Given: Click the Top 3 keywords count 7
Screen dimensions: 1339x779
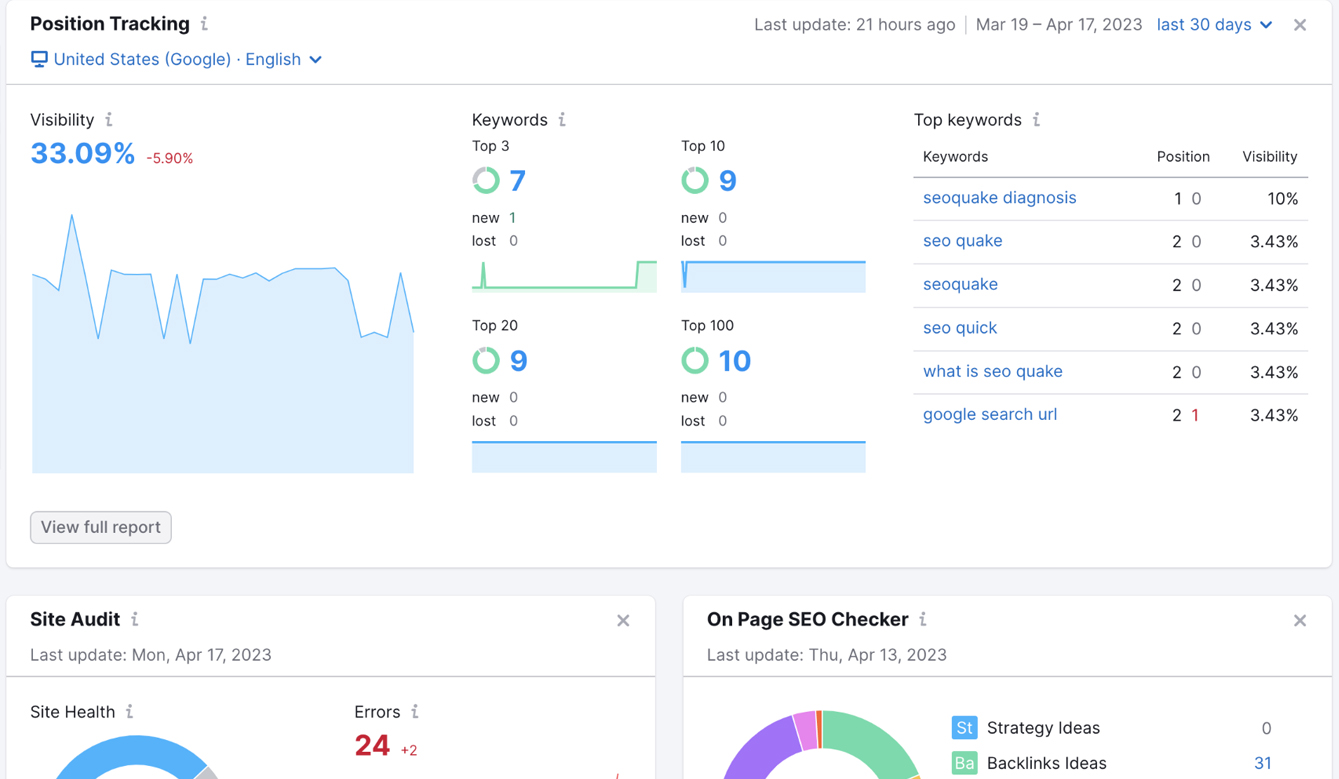Looking at the screenshot, I should (x=517, y=180).
